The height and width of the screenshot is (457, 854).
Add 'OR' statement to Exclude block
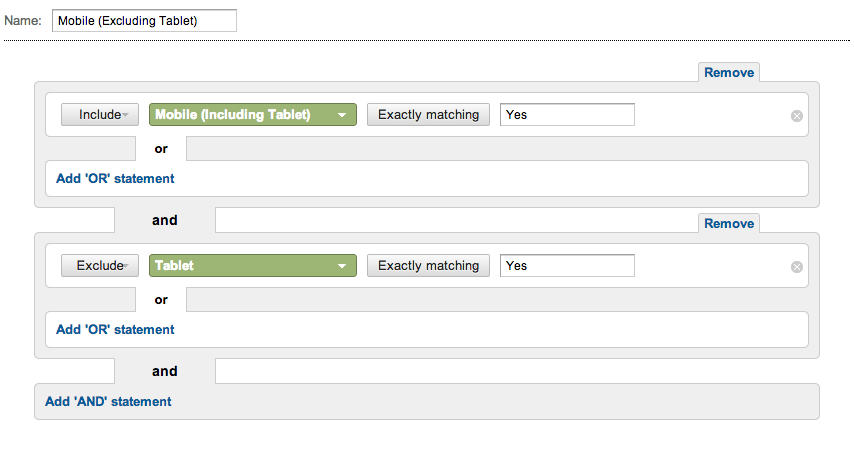(x=115, y=330)
